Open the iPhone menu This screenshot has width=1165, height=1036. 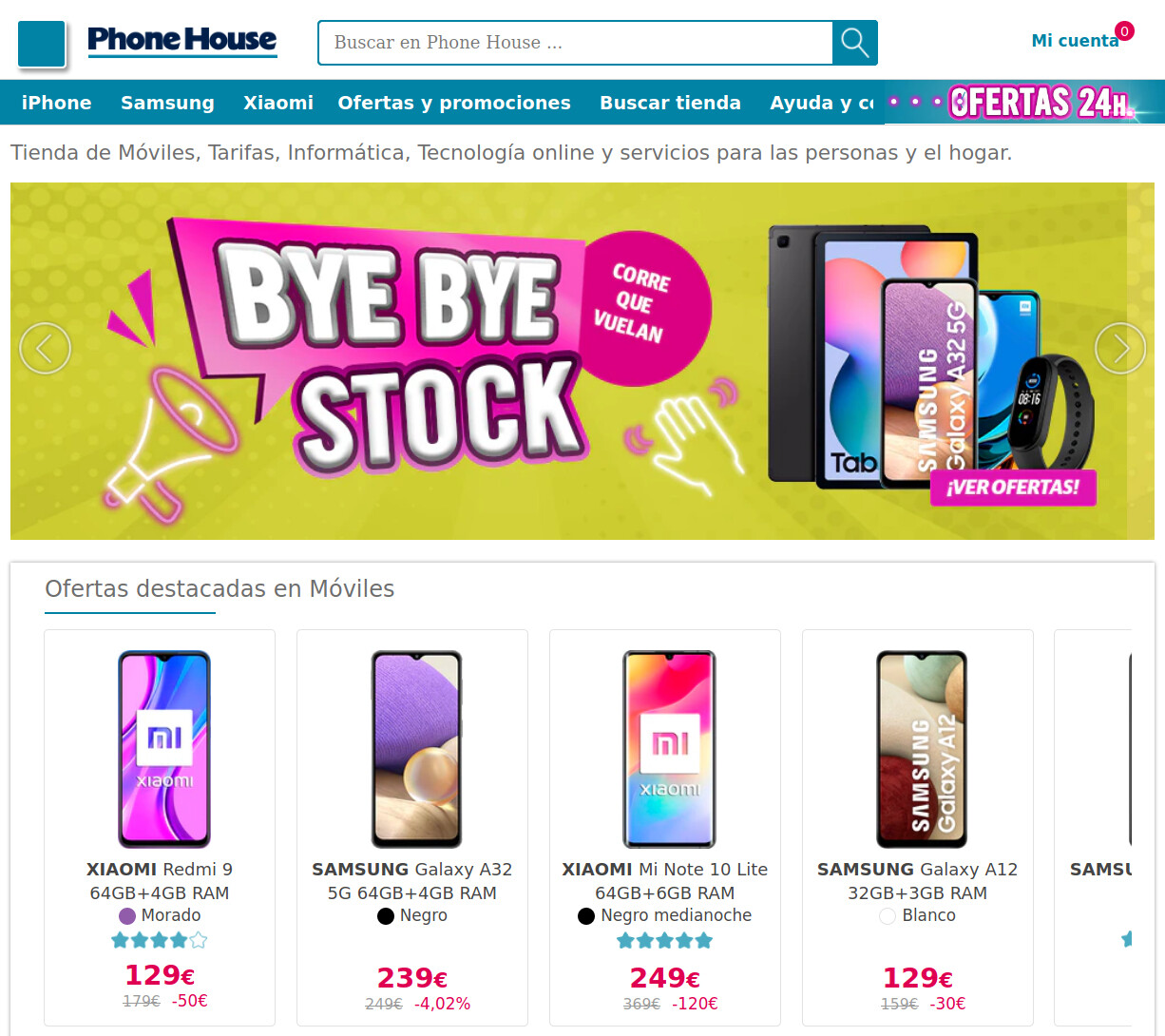click(x=56, y=103)
